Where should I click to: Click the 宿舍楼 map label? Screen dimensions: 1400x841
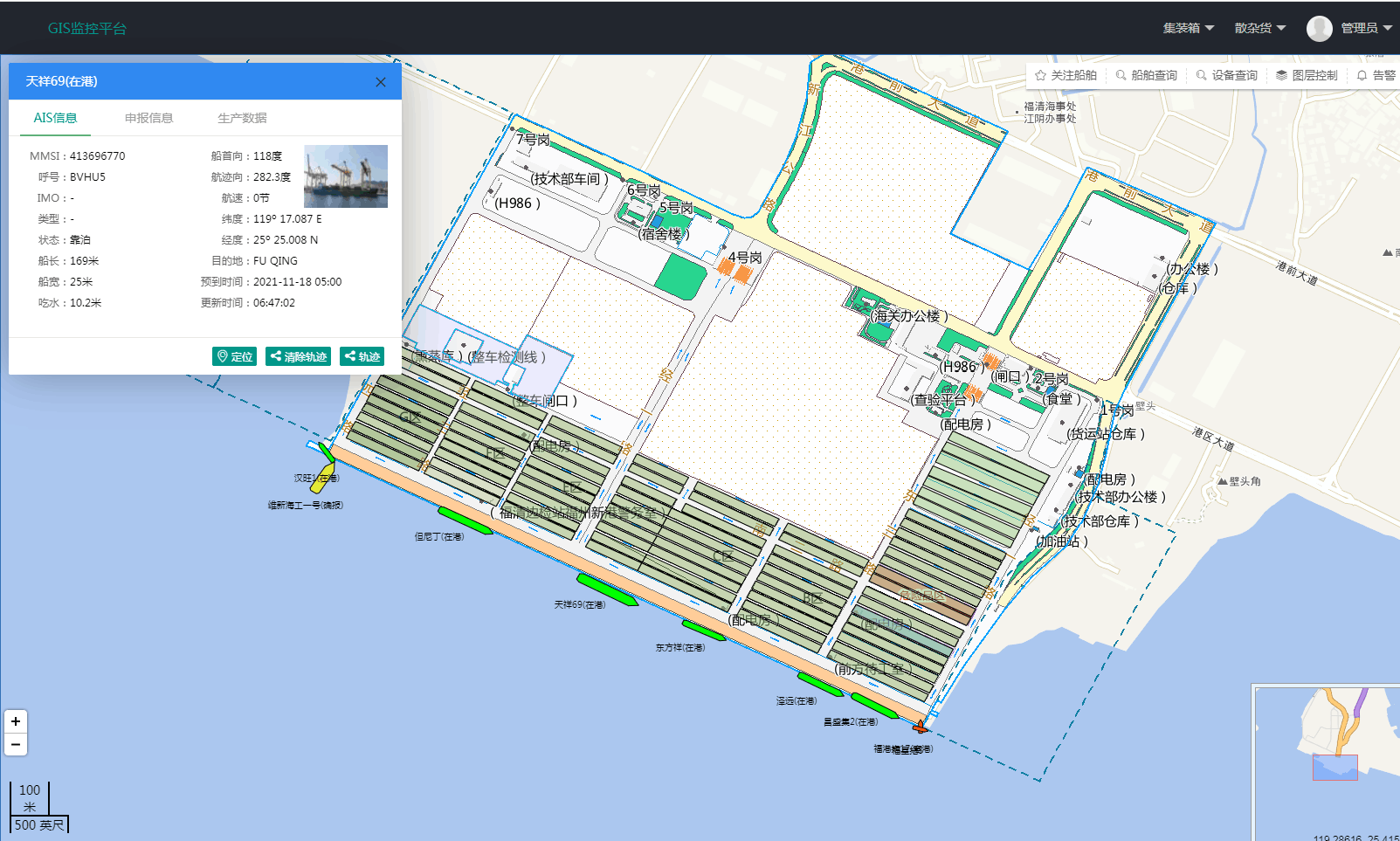click(x=664, y=234)
